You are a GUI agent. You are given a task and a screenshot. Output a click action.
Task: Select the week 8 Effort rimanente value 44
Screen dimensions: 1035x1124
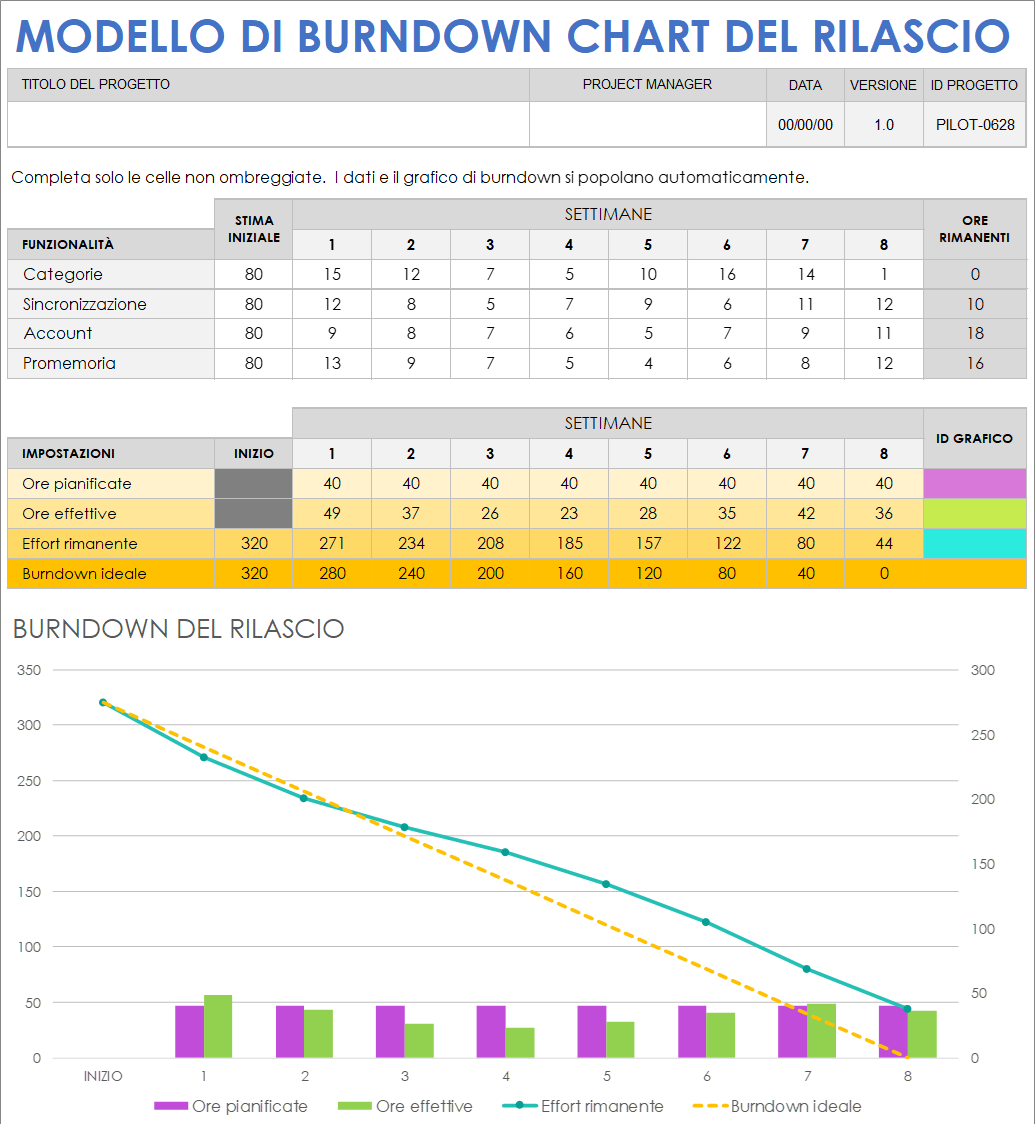[883, 543]
